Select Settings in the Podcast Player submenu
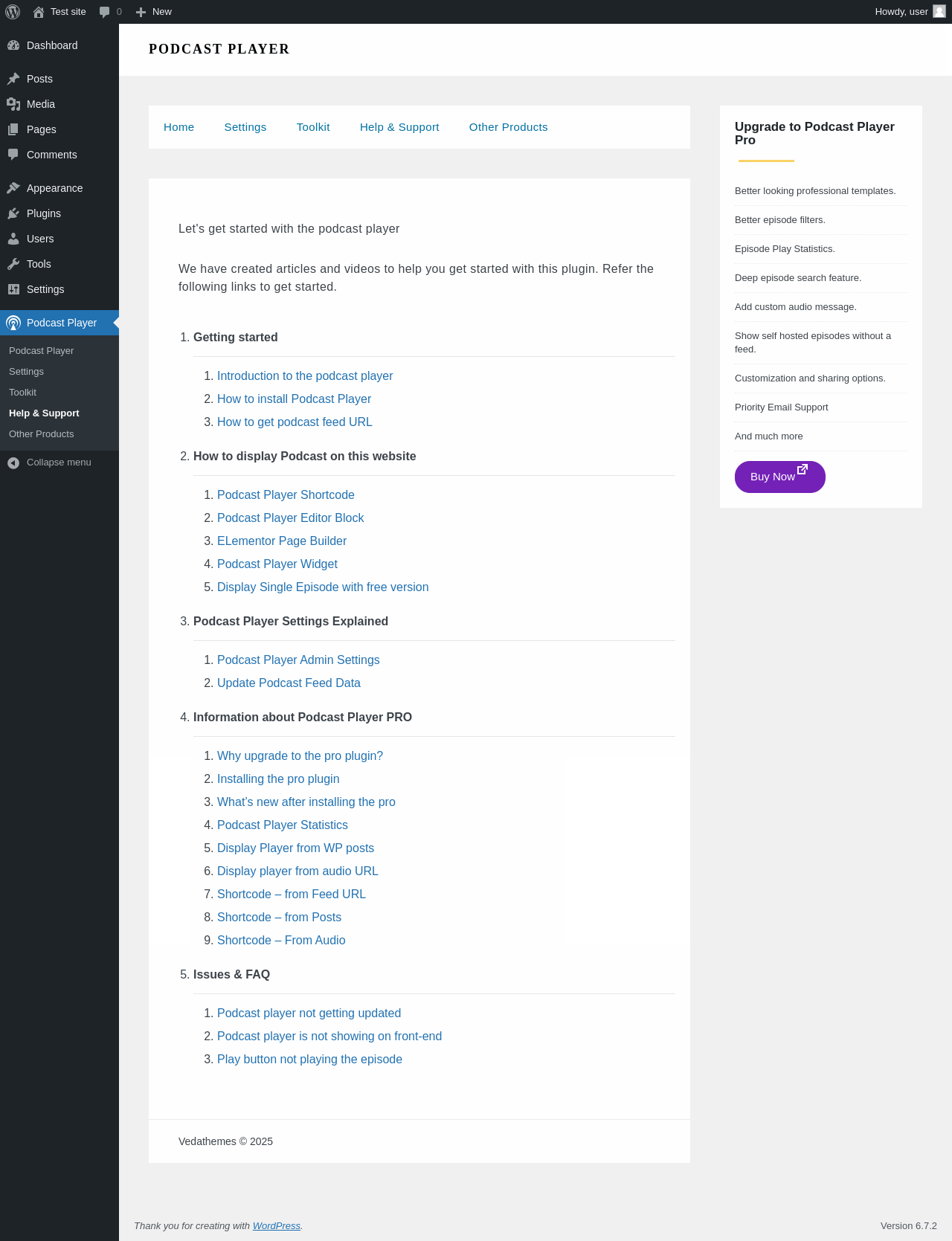 tap(27, 372)
